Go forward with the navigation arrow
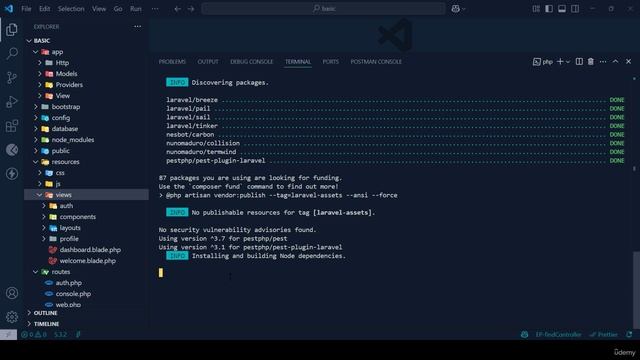The width and height of the screenshot is (640, 360). pos(191,9)
